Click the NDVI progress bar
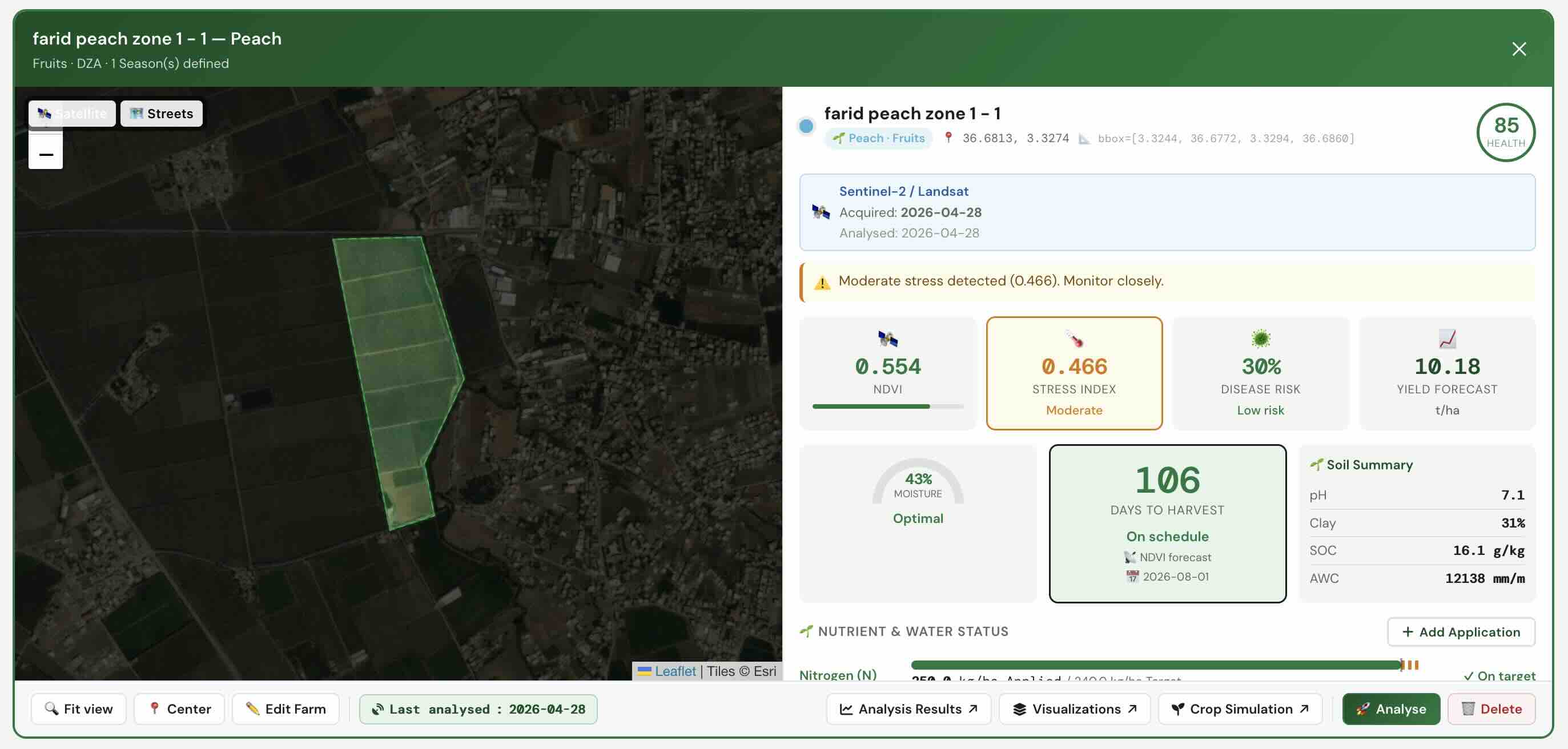The width and height of the screenshot is (1568, 749). tap(887, 406)
